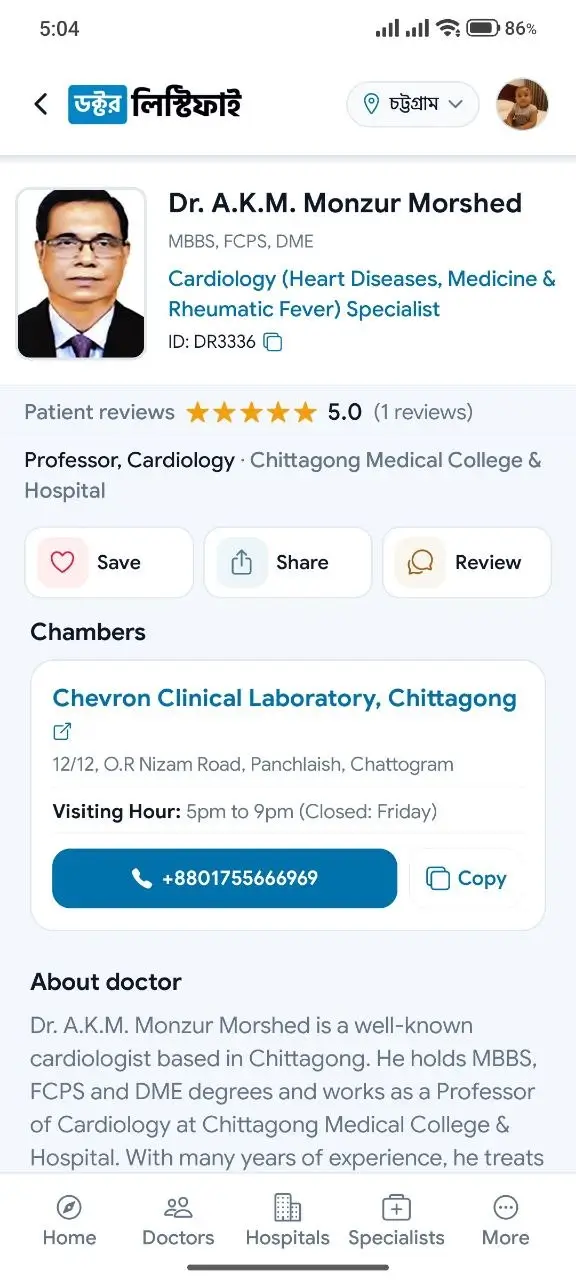Tap the back arrow icon
This screenshot has height=1280, width=576.
[x=40, y=104]
